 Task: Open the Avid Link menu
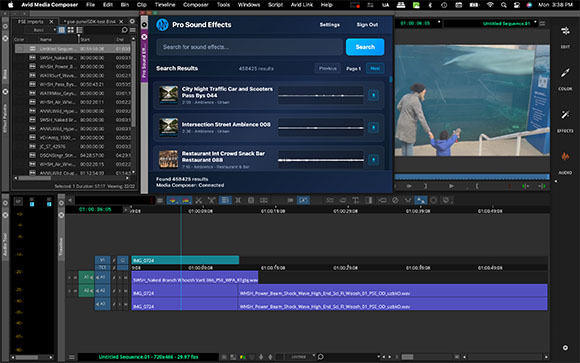pos(301,5)
